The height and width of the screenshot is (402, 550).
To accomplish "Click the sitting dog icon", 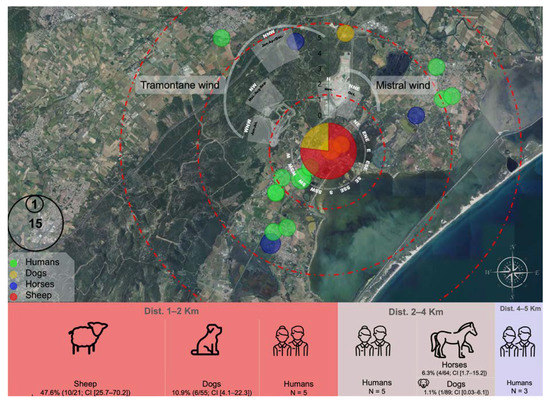I will [x=207, y=339].
